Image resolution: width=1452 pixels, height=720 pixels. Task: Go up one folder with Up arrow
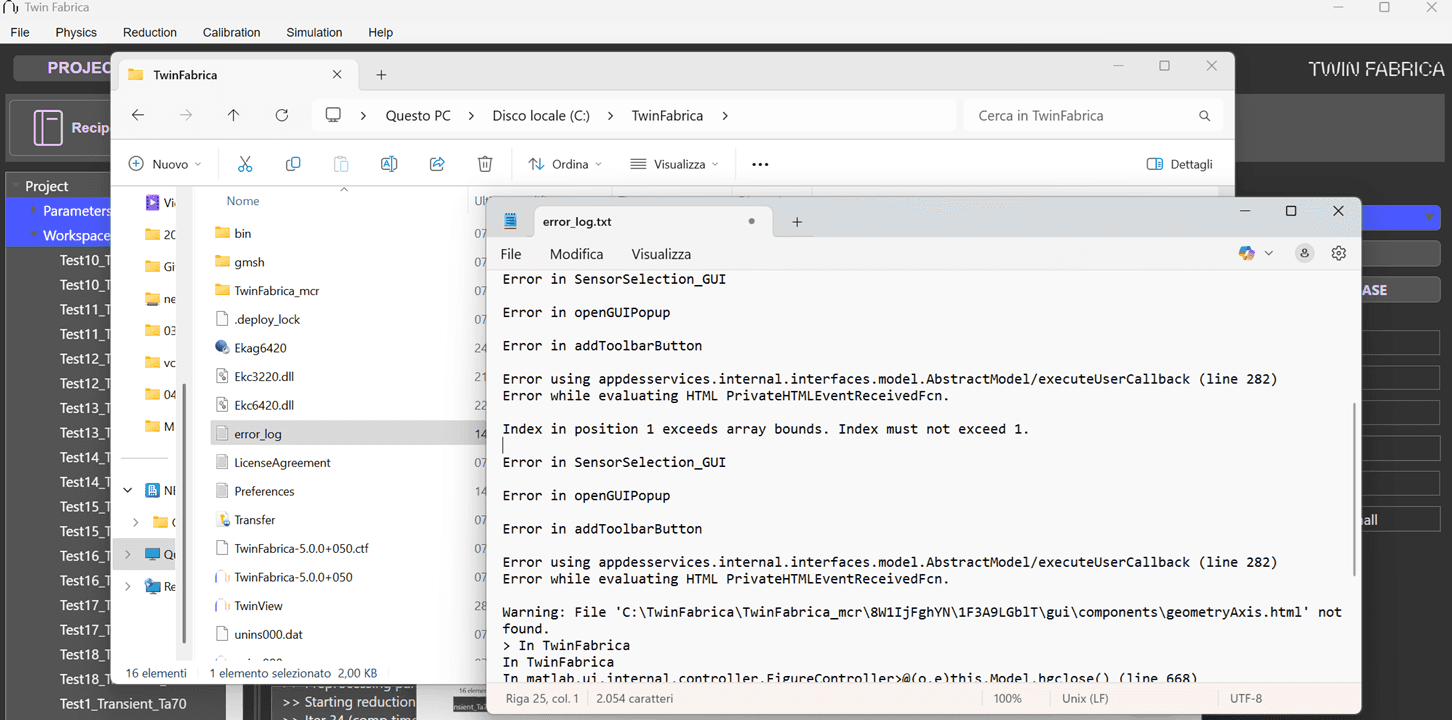233,116
